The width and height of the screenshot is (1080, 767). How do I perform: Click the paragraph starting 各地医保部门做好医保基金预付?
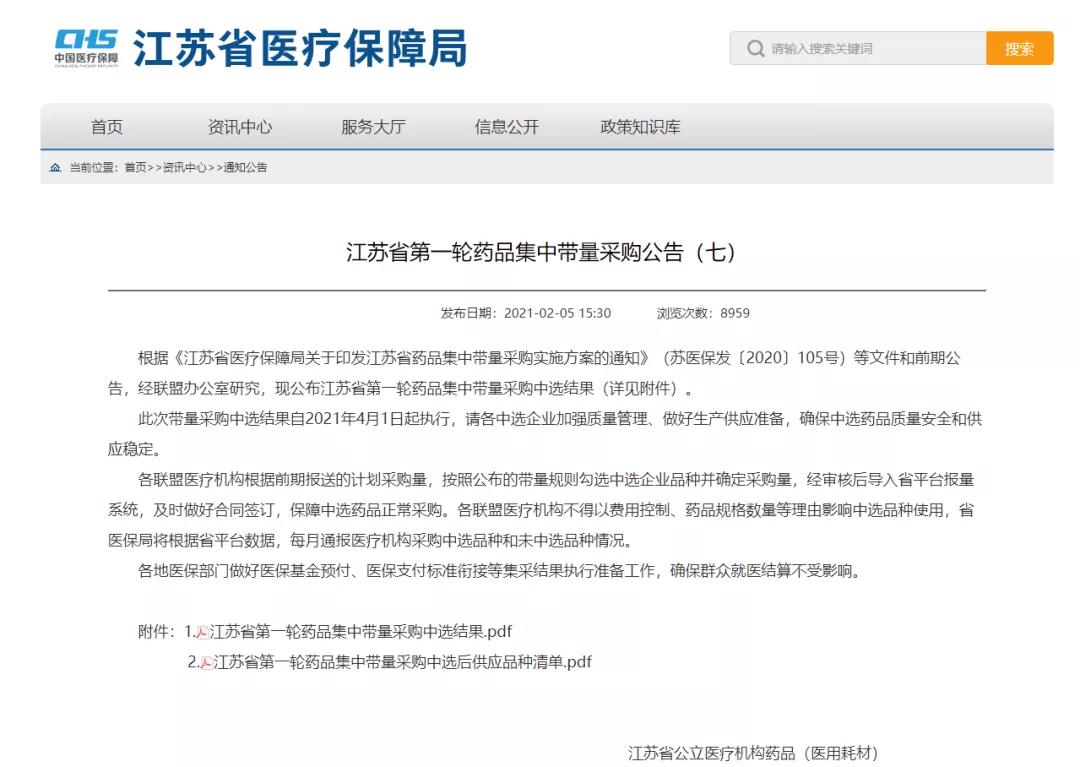[500, 571]
